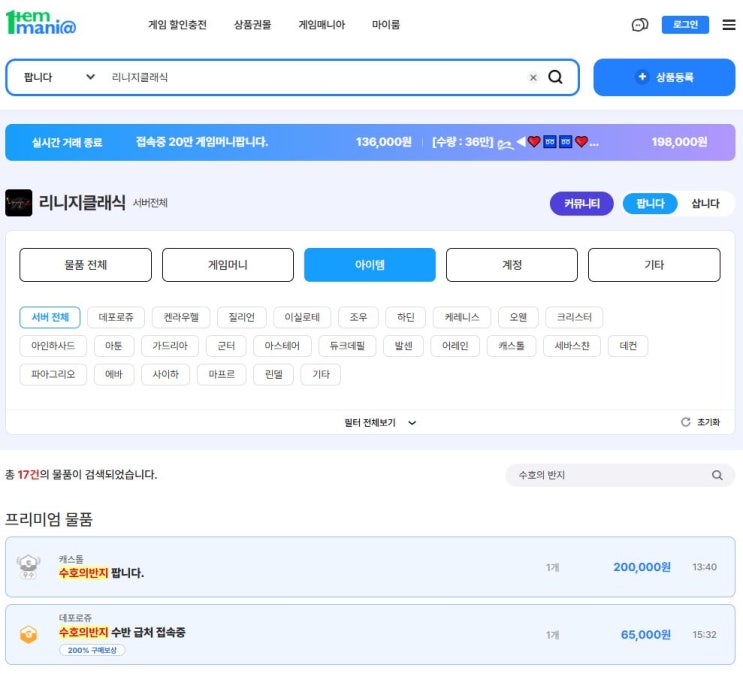Screen dimensions: 743x674
Task: Open the 게임 할인충전 menu
Action: point(177,25)
